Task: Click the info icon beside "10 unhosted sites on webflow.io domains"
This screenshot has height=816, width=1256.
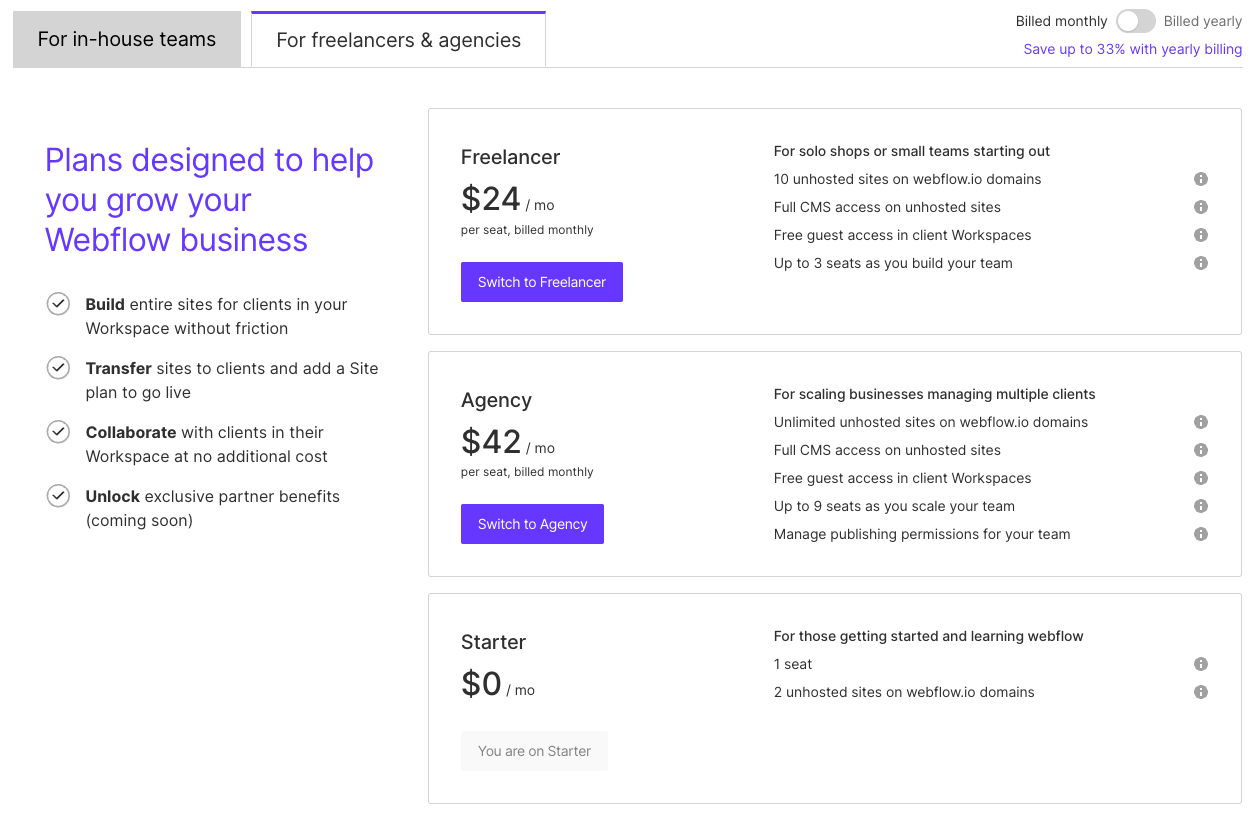Action: 1201,179
